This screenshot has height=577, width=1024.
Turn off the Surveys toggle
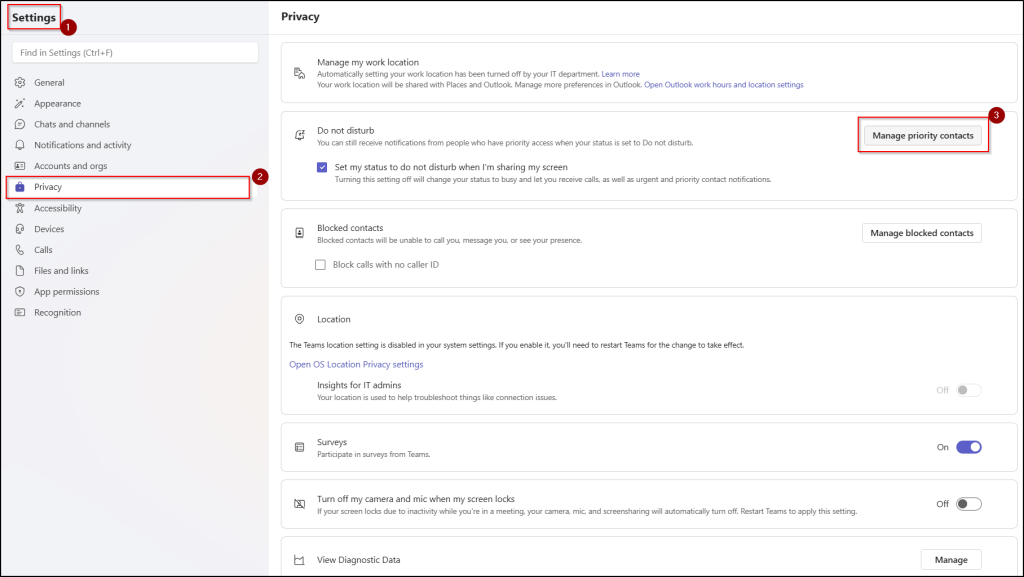click(968, 447)
